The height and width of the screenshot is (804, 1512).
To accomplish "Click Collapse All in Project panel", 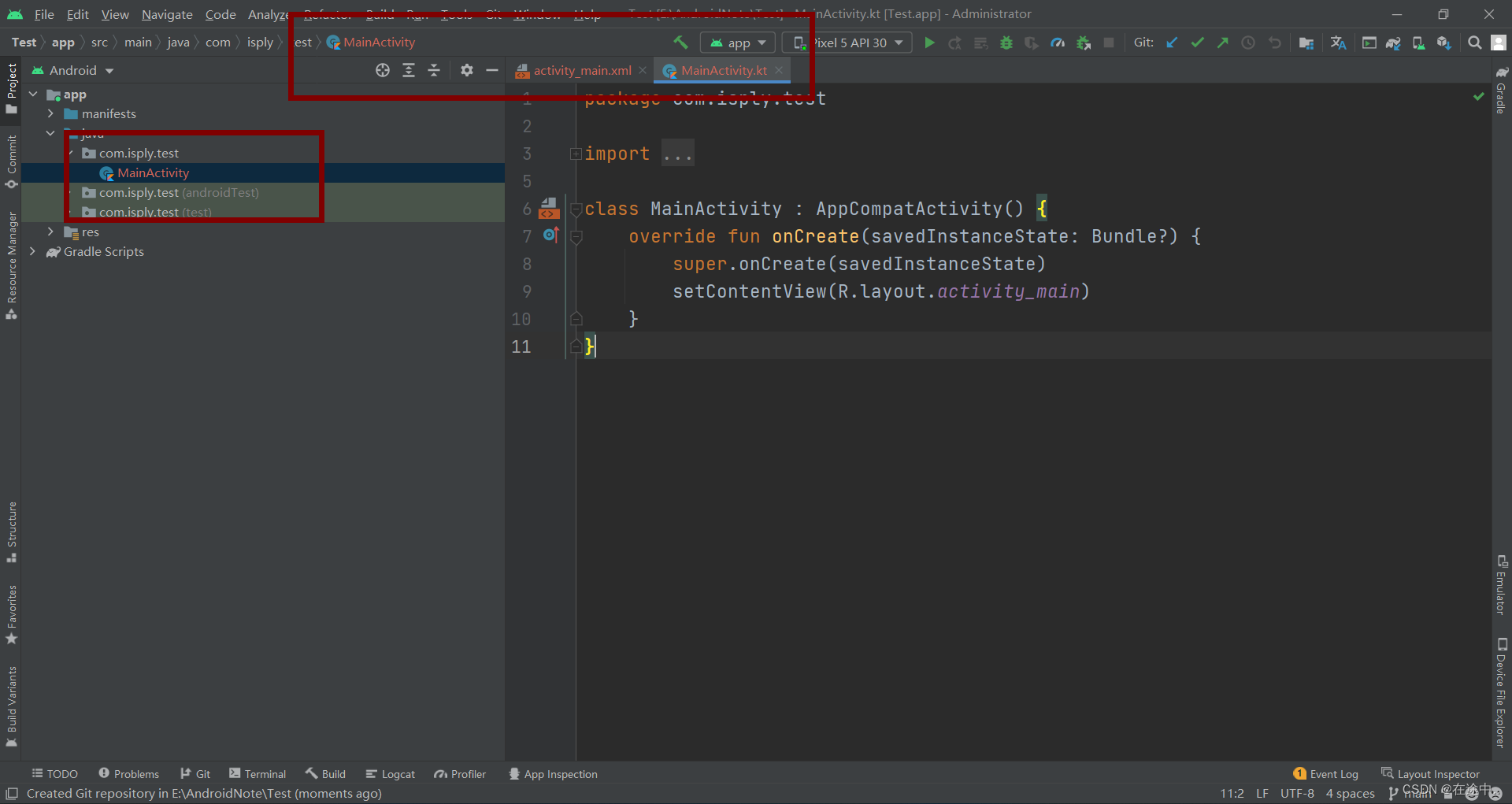I will pos(434,70).
